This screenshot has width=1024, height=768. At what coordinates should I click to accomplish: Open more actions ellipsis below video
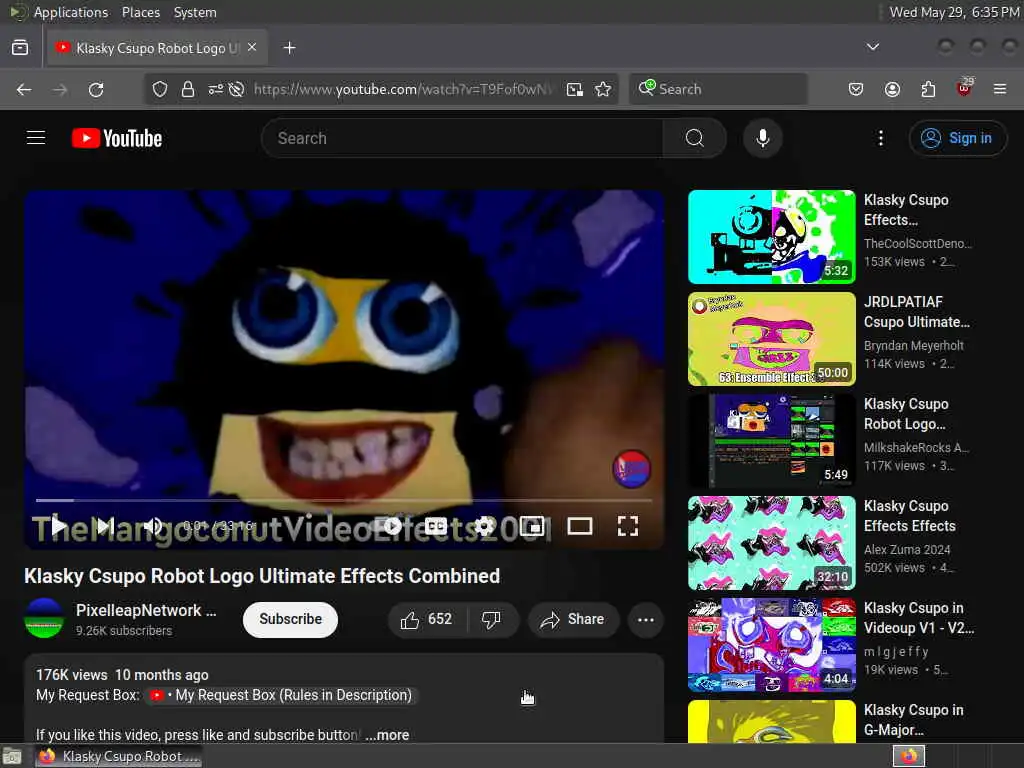(x=645, y=619)
